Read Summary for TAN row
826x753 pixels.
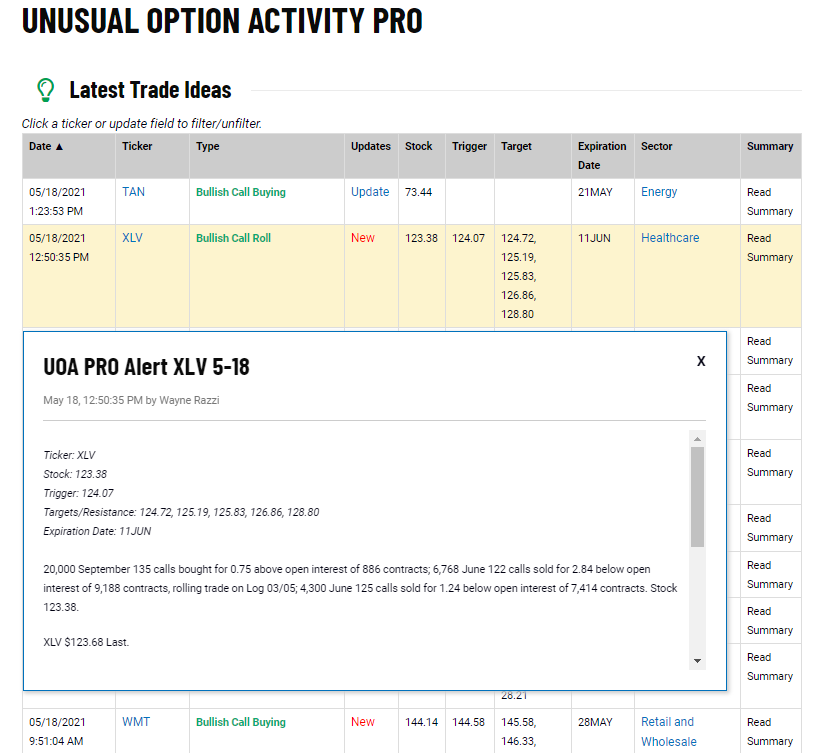(770, 201)
